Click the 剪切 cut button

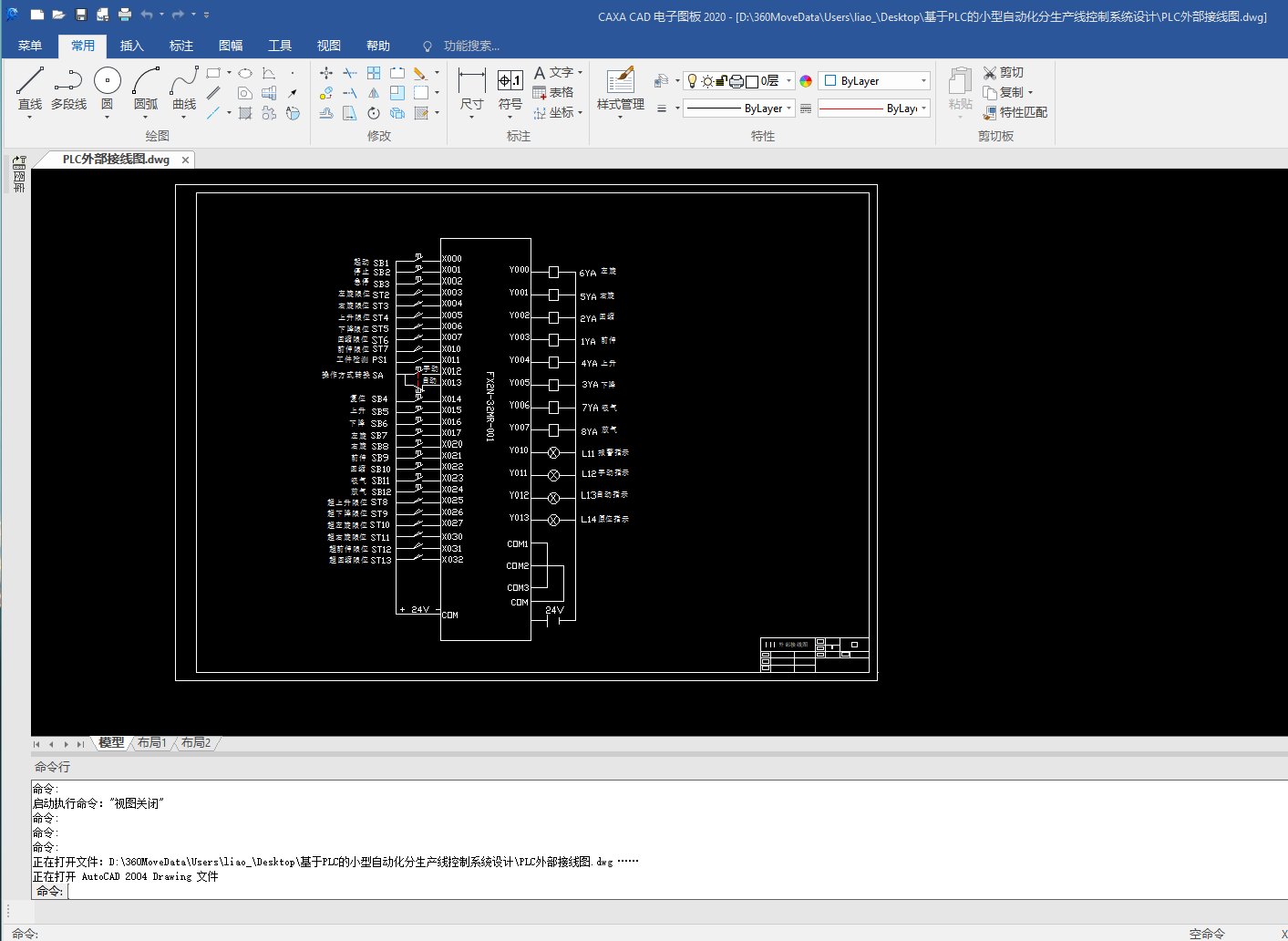(x=1003, y=72)
